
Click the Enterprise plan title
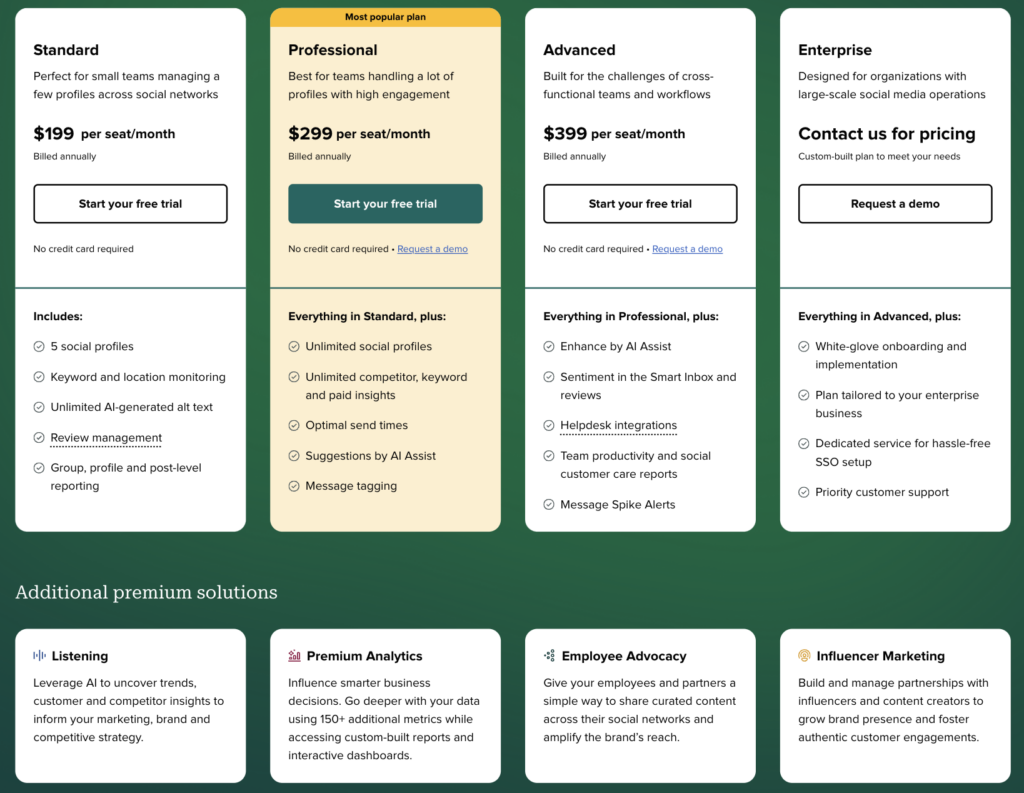835,50
